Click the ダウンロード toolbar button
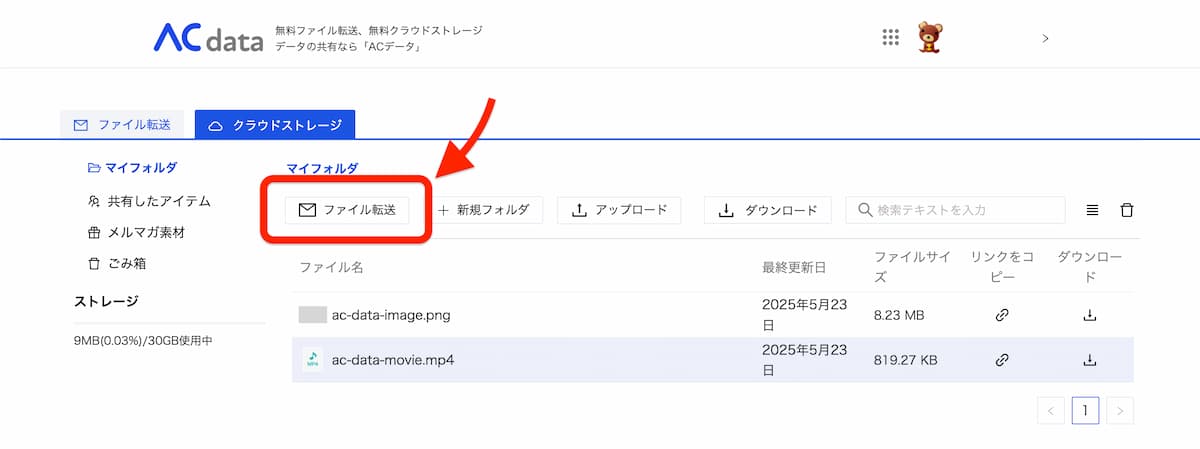 click(x=768, y=210)
